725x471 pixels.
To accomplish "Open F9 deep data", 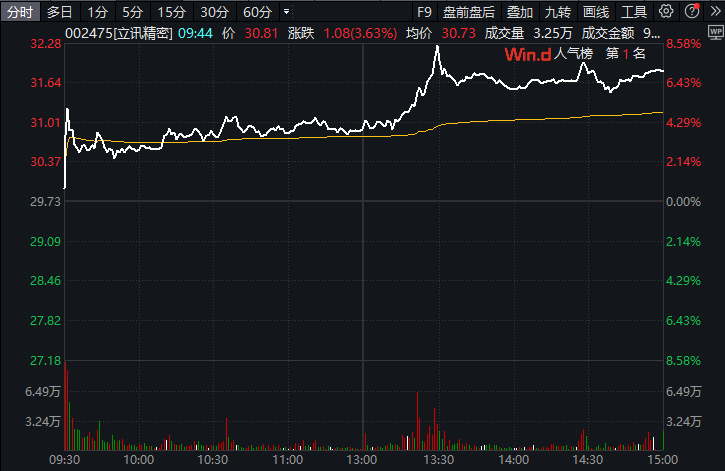I will [424, 12].
